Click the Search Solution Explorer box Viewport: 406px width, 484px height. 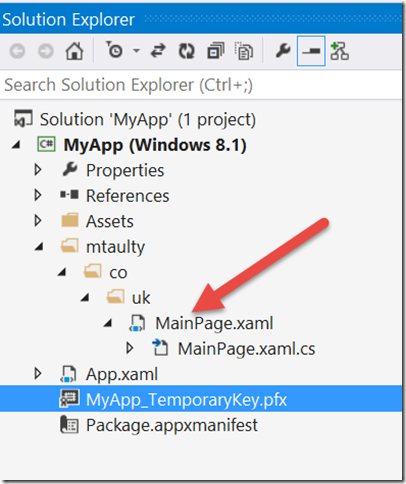pyautogui.click(x=201, y=85)
